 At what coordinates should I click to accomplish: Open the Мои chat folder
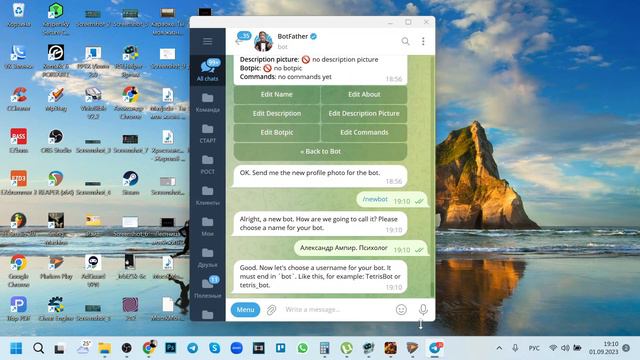tap(207, 226)
